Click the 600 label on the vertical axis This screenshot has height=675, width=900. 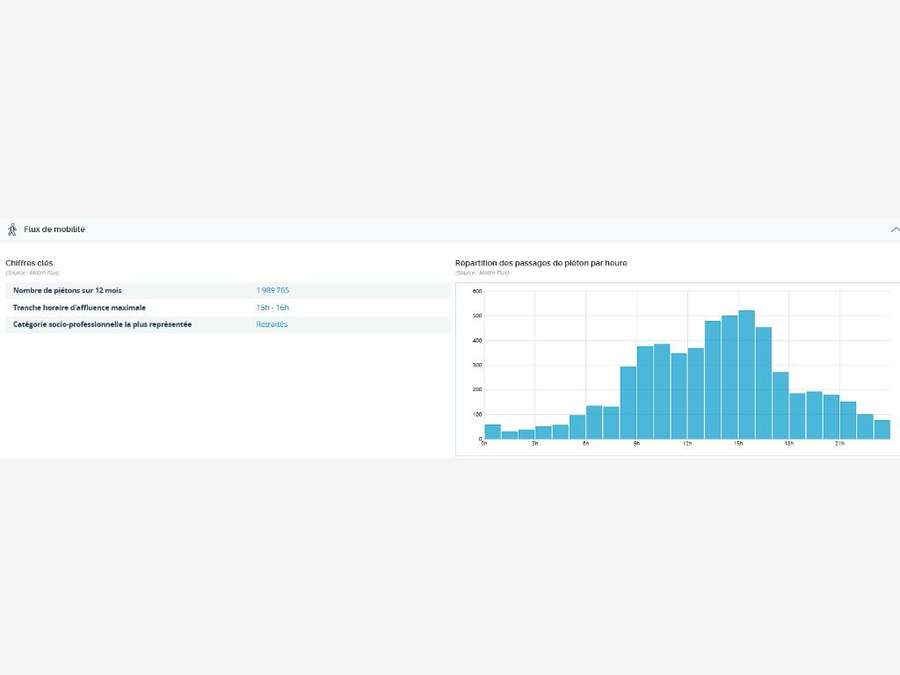[477, 291]
